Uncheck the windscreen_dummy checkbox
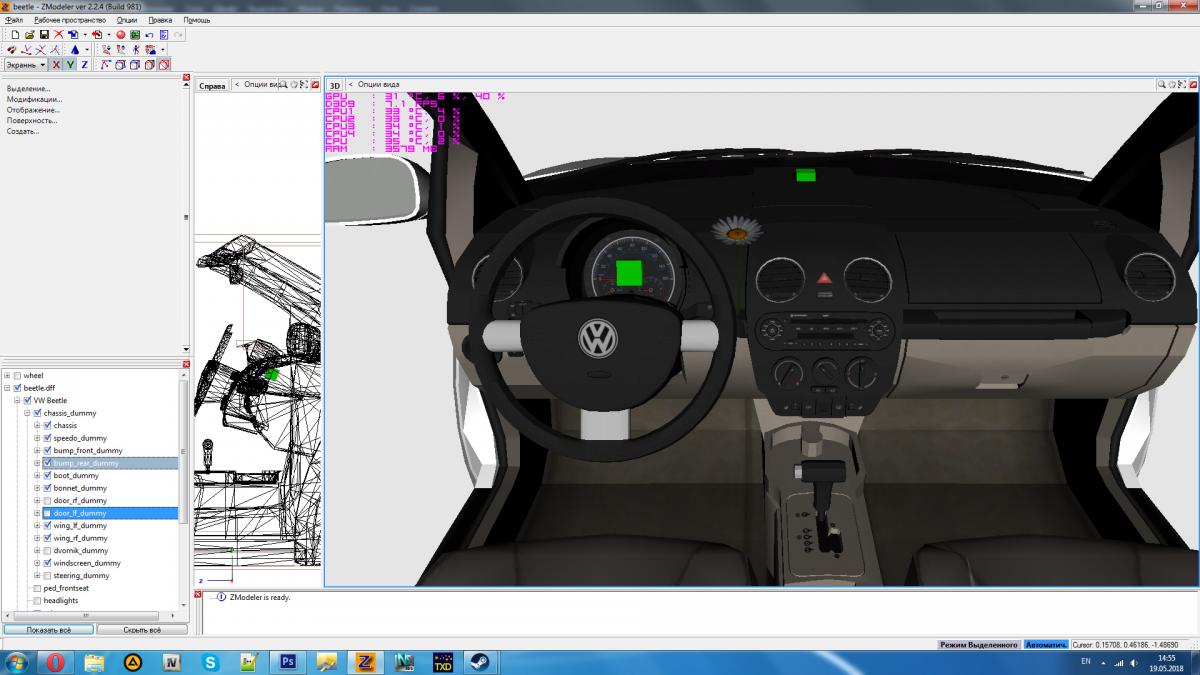 click(x=47, y=563)
